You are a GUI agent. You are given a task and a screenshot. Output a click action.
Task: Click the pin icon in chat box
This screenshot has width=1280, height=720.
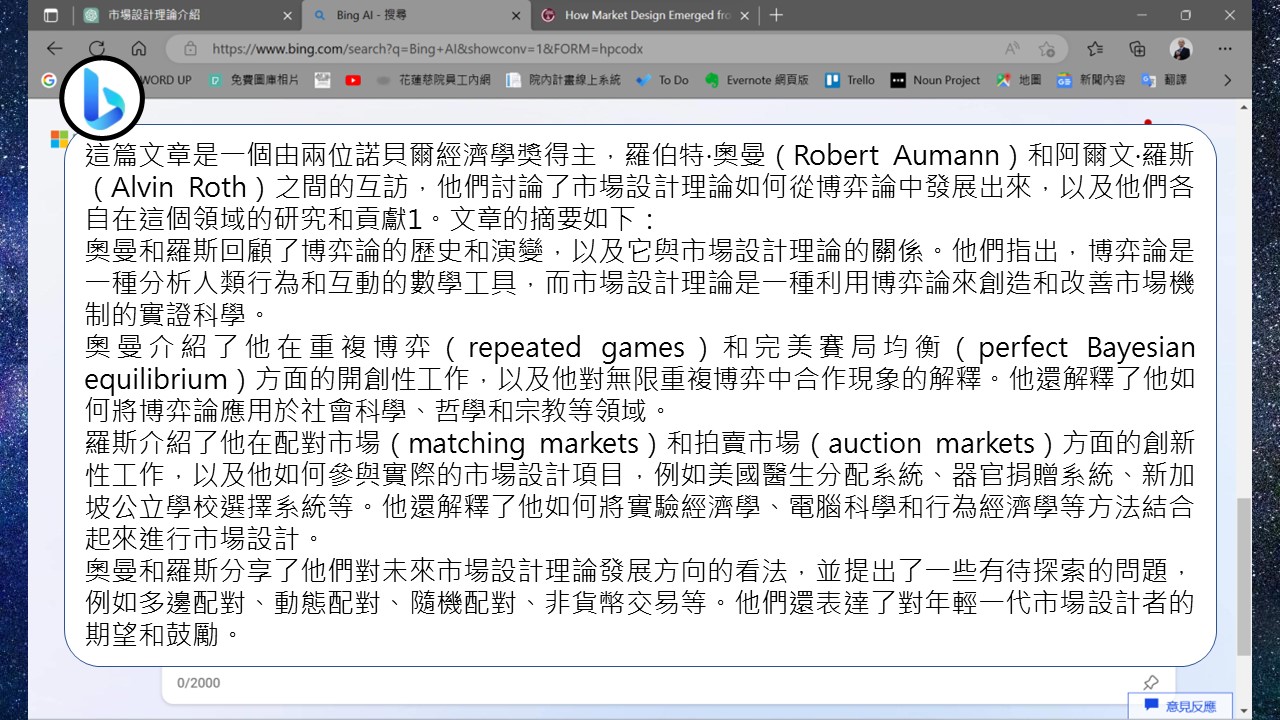[x=1150, y=682]
